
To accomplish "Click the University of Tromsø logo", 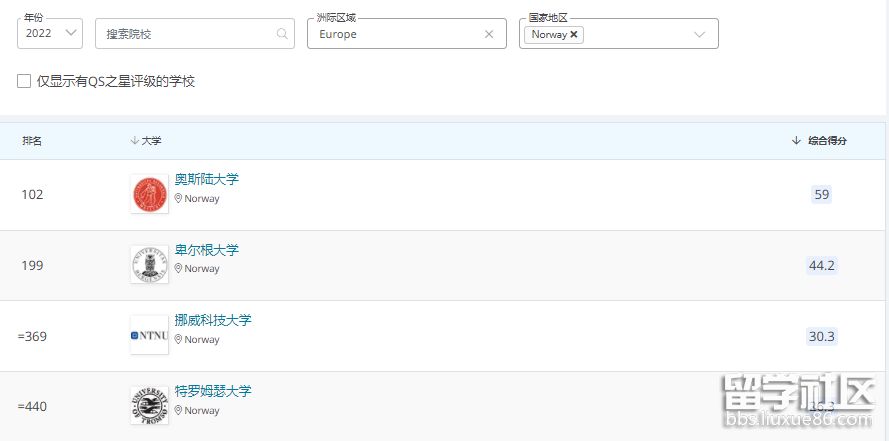I will tap(149, 406).
